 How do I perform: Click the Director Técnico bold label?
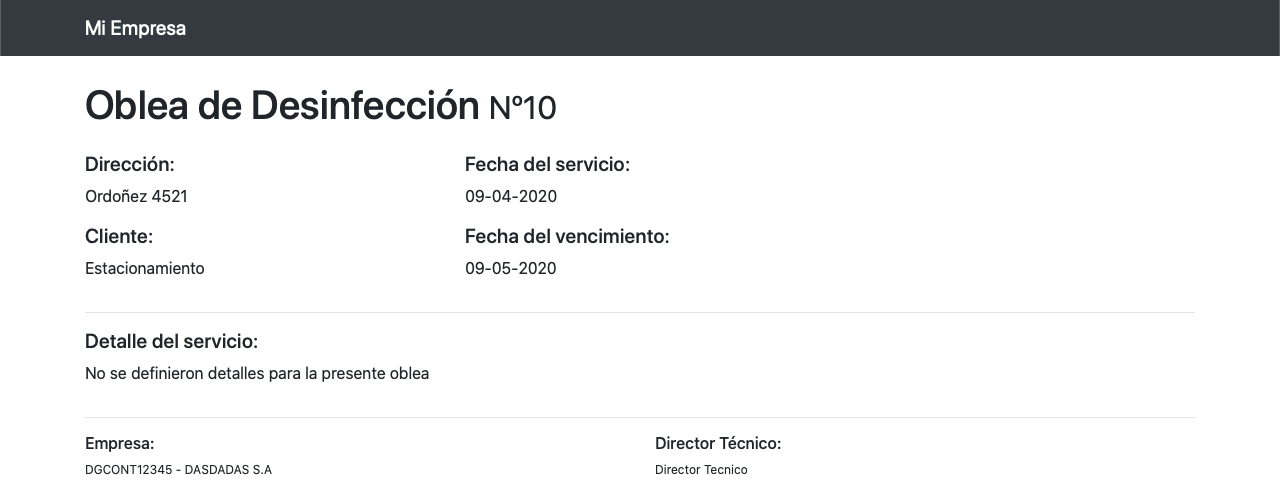point(717,443)
